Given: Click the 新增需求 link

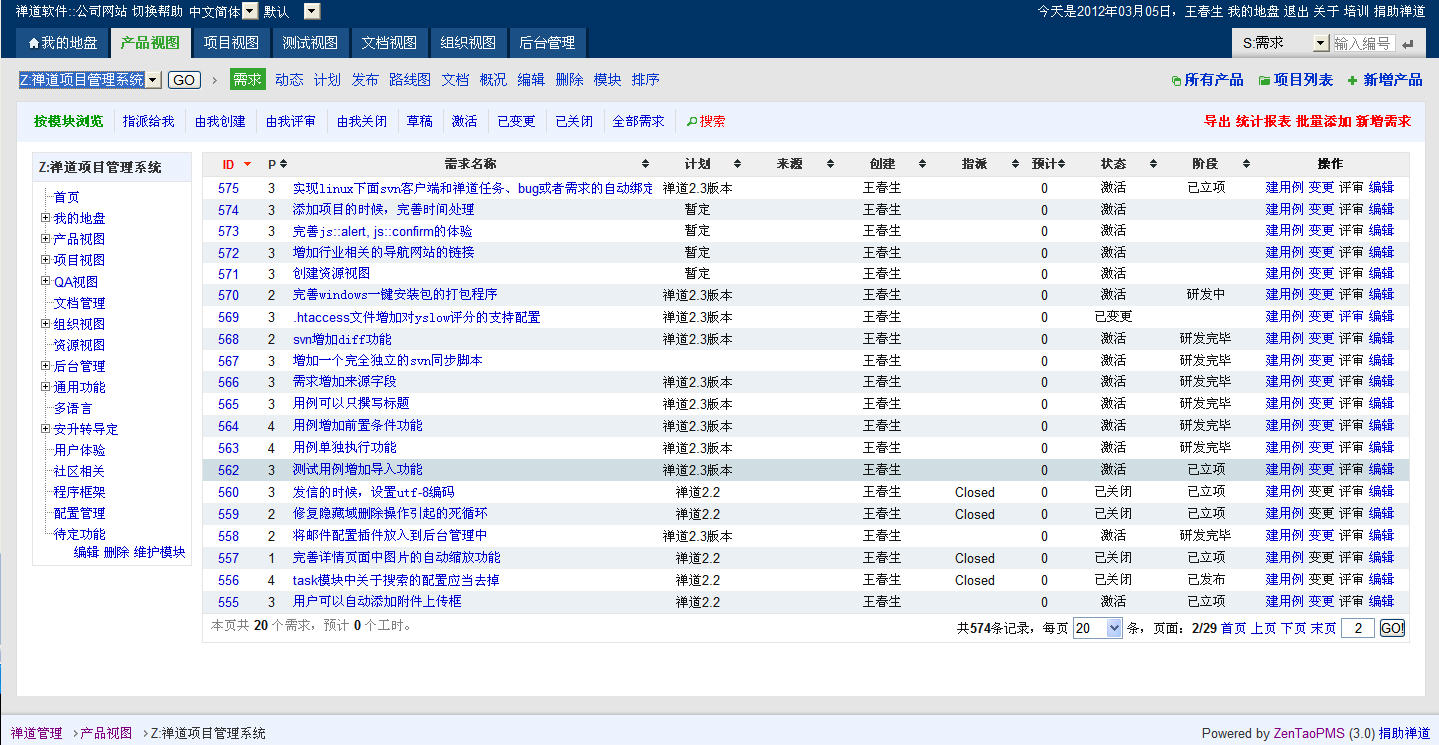Looking at the screenshot, I should [1383, 121].
